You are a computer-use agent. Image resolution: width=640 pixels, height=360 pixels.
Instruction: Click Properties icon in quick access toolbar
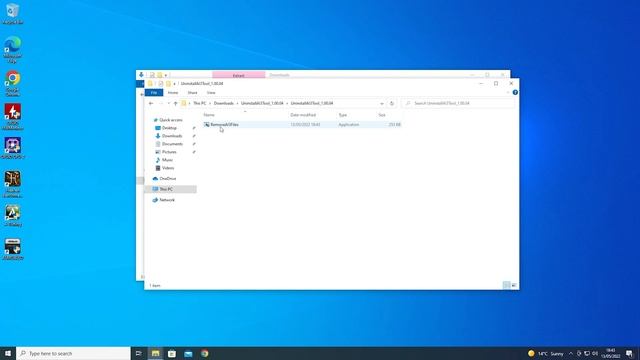pyautogui.click(x=160, y=84)
